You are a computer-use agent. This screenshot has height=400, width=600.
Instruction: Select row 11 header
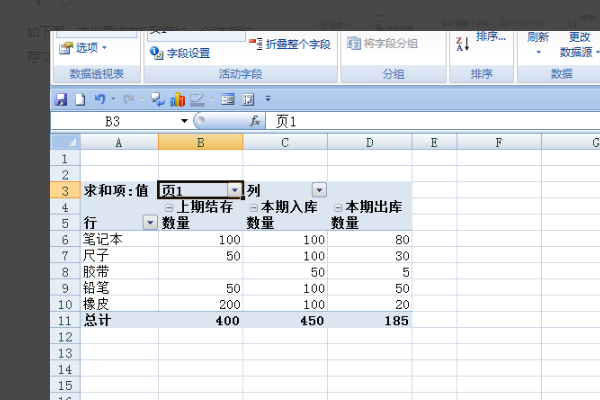pos(64,320)
